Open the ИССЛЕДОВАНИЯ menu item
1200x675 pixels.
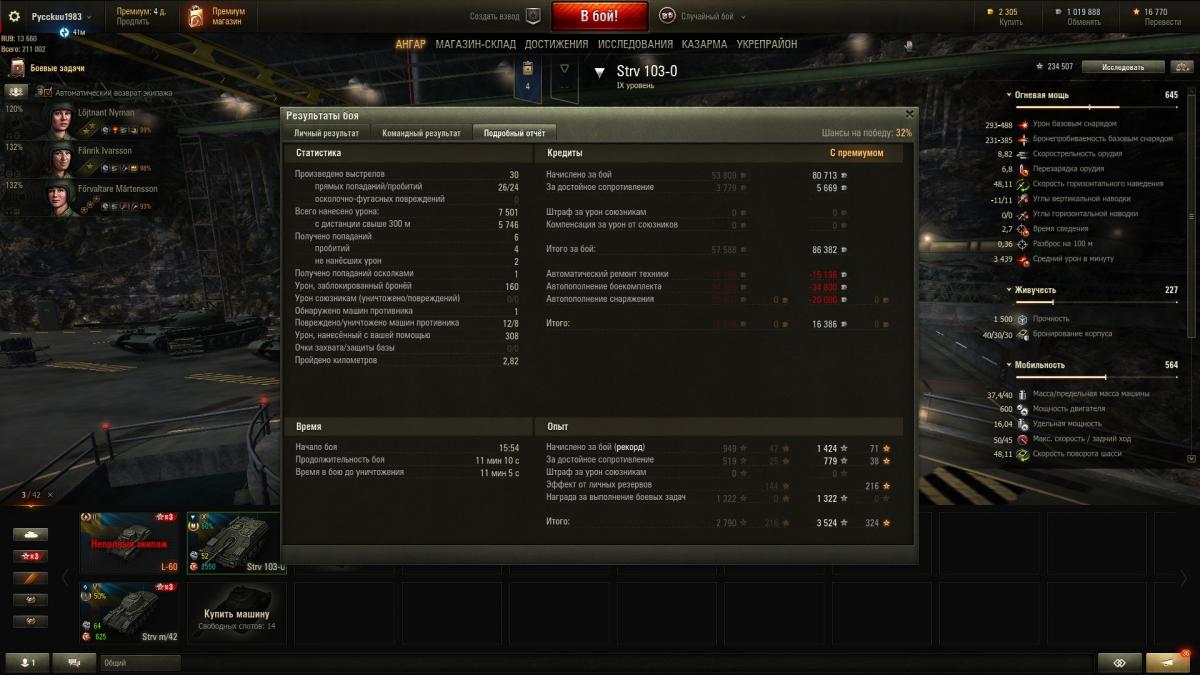click(635, 44)
